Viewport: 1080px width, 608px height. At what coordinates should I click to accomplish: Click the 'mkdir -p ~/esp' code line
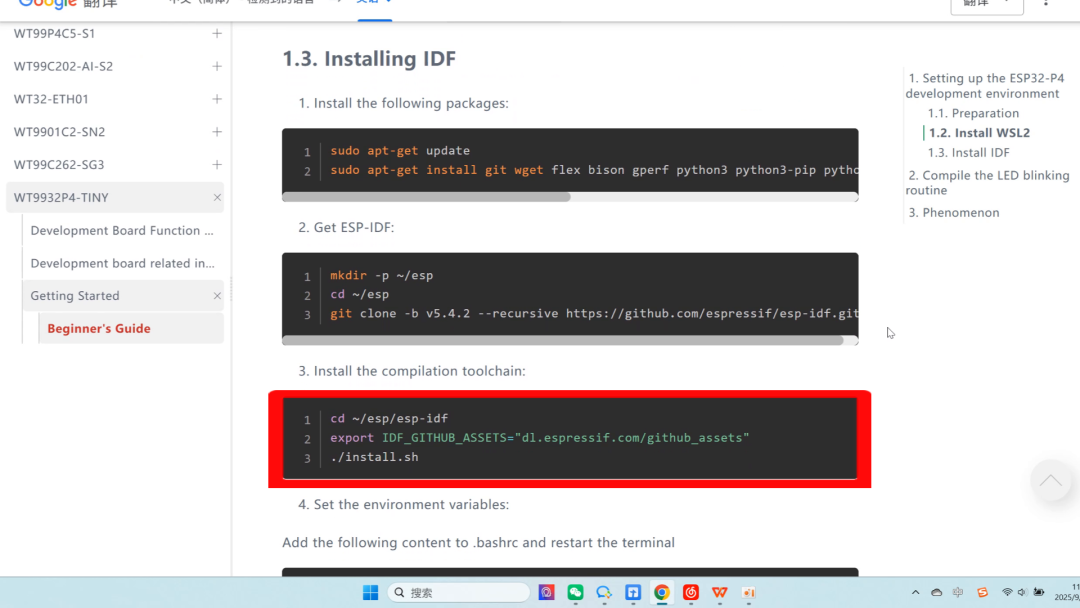[x=382, y=275]
